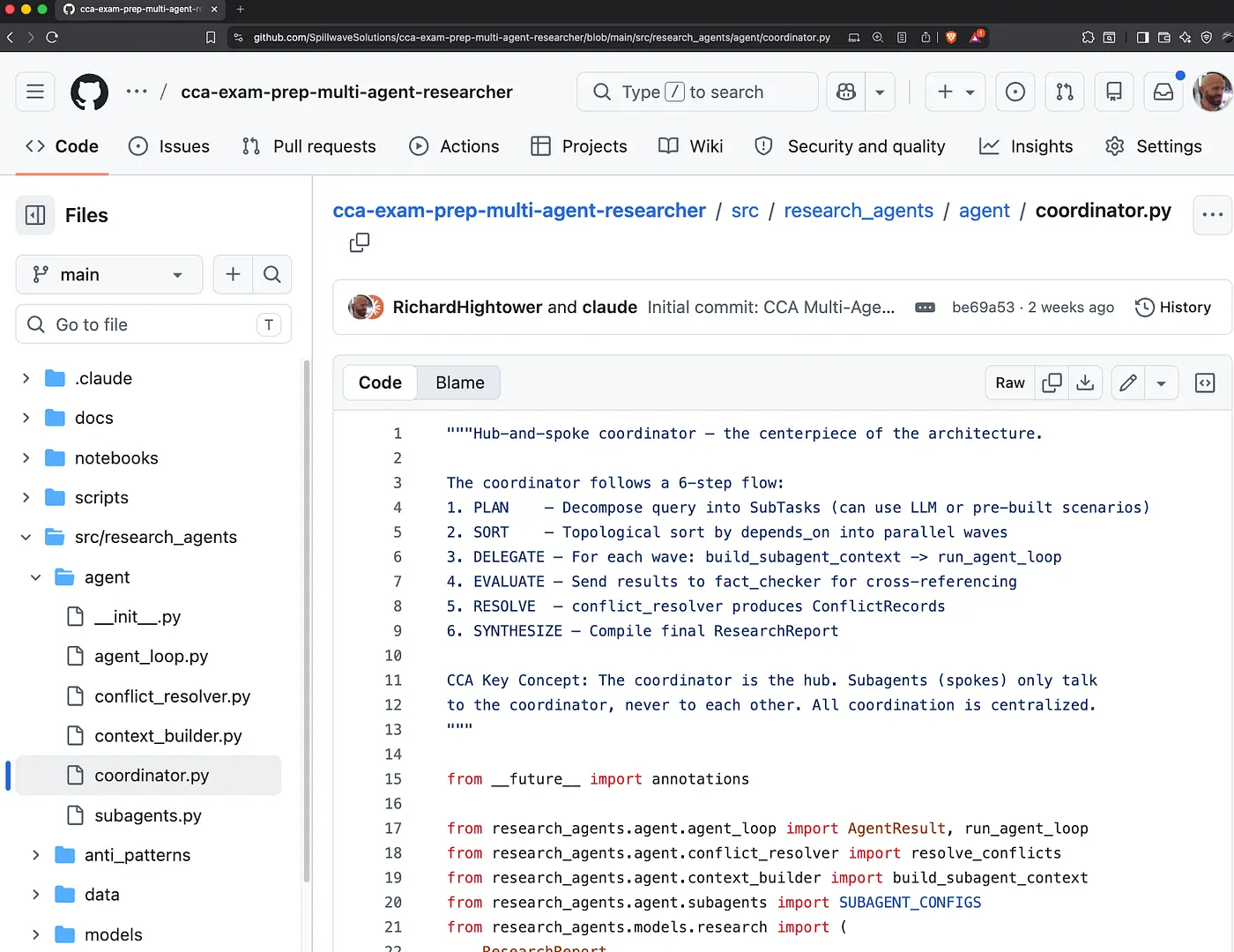Collapse the agent folder
The width and height of the screenshot is (1234, 952).
tap(35, 577)
